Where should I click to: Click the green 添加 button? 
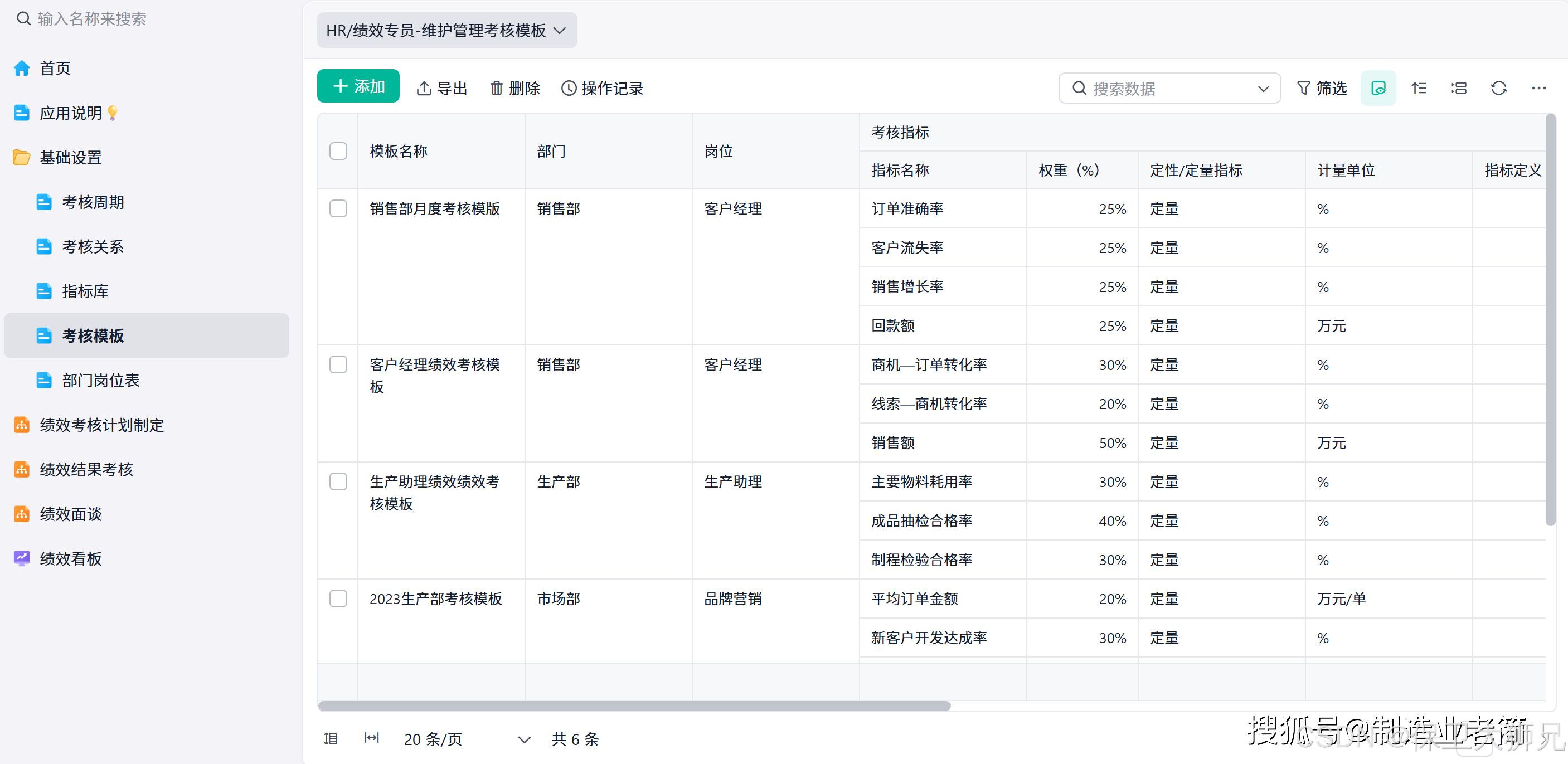[358, 86]
